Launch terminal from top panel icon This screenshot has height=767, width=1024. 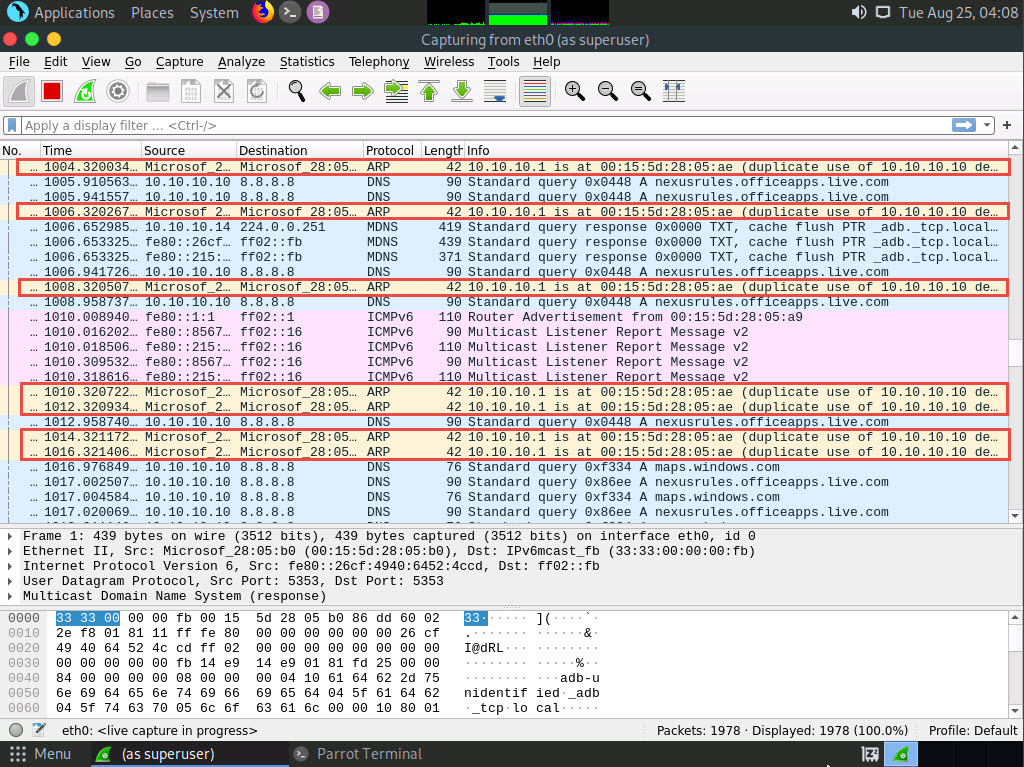290,12
